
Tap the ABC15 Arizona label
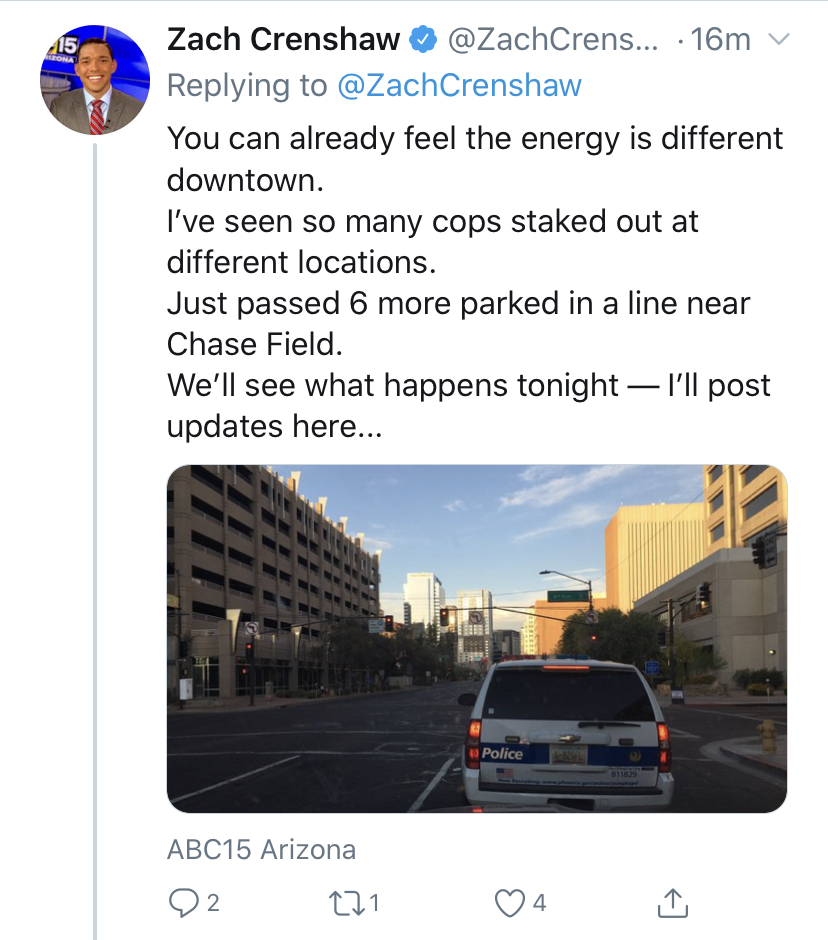tap(261, 849)
